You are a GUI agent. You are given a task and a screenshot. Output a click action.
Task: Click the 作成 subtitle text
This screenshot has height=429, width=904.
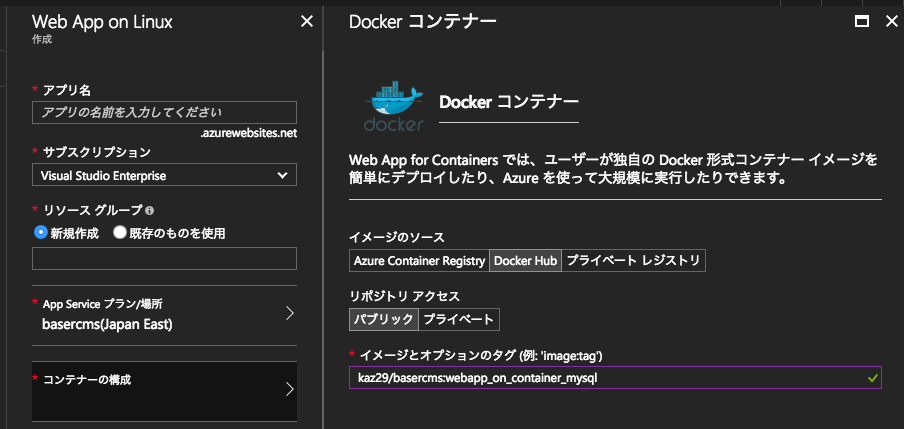[x=42, y=39]
